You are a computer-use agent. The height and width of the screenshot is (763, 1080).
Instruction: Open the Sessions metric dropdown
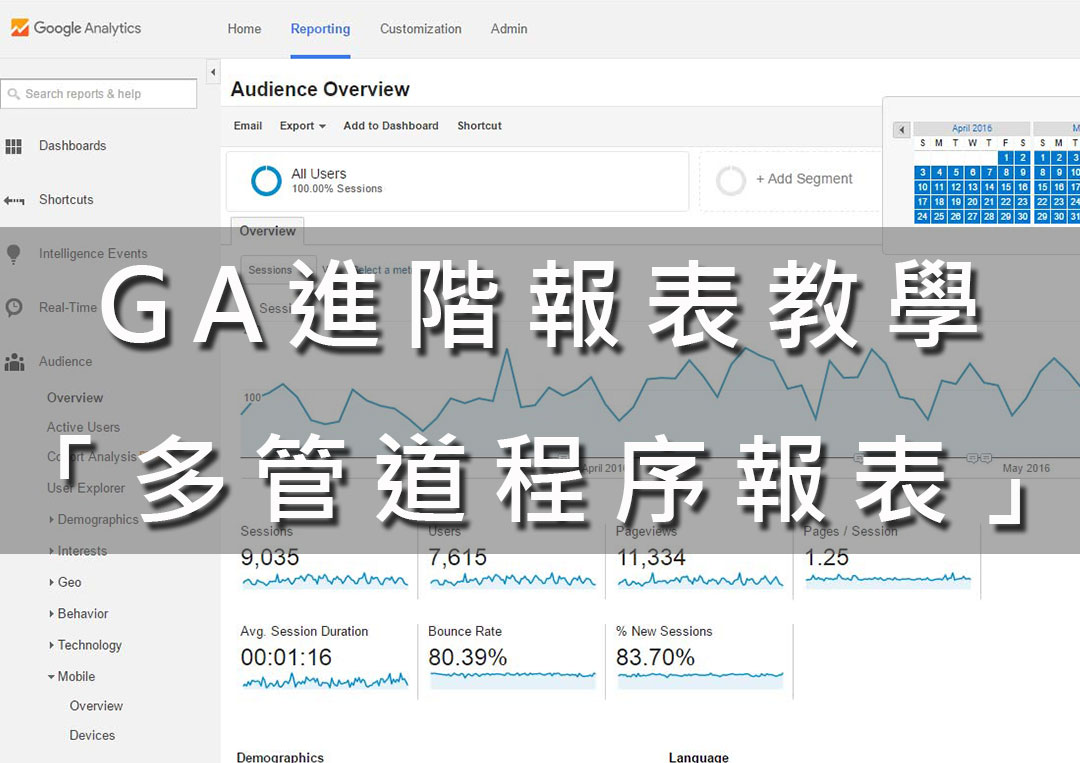pos(278,269)
